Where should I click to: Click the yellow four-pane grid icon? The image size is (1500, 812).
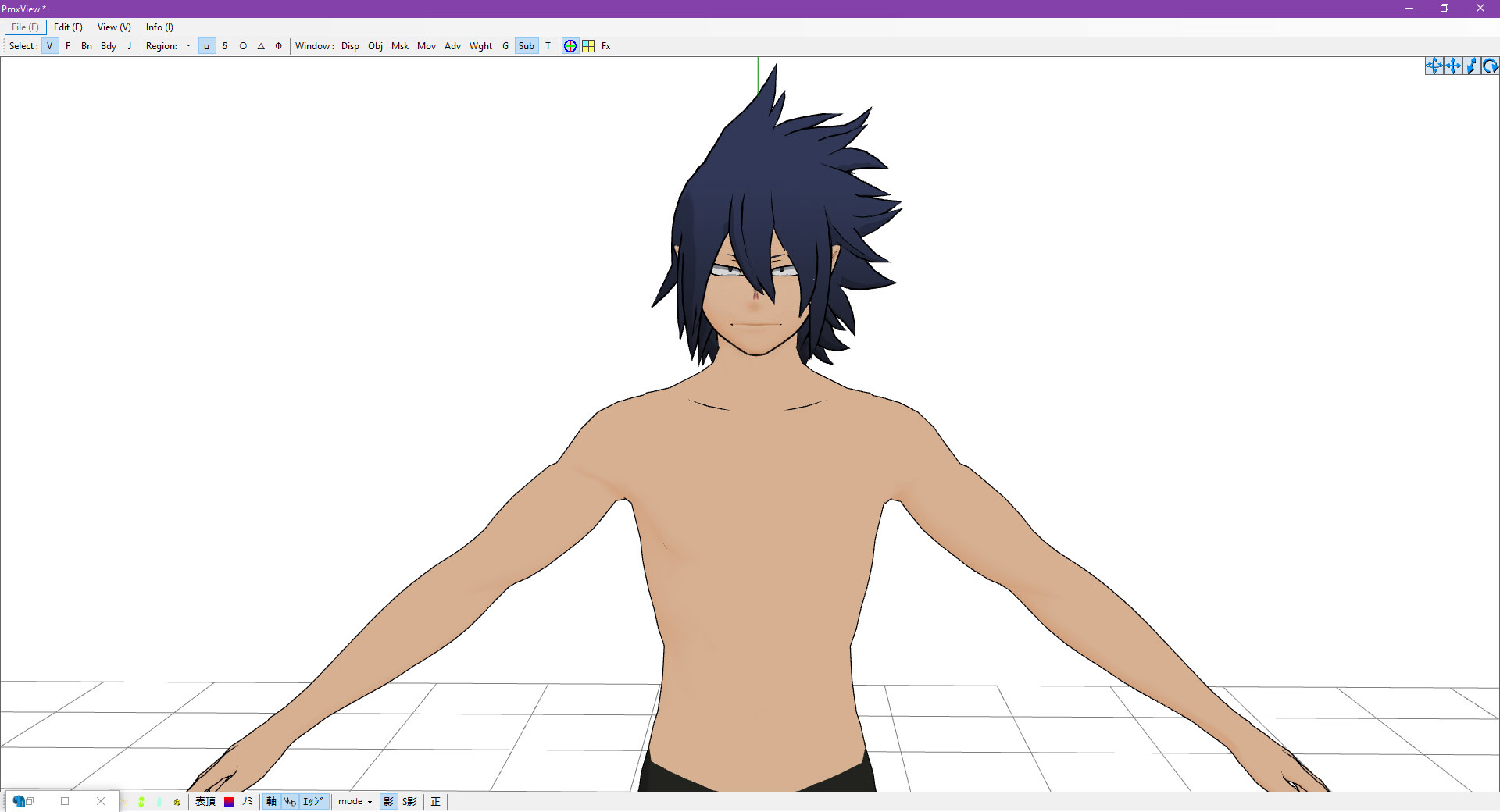[x=588, y=46]
